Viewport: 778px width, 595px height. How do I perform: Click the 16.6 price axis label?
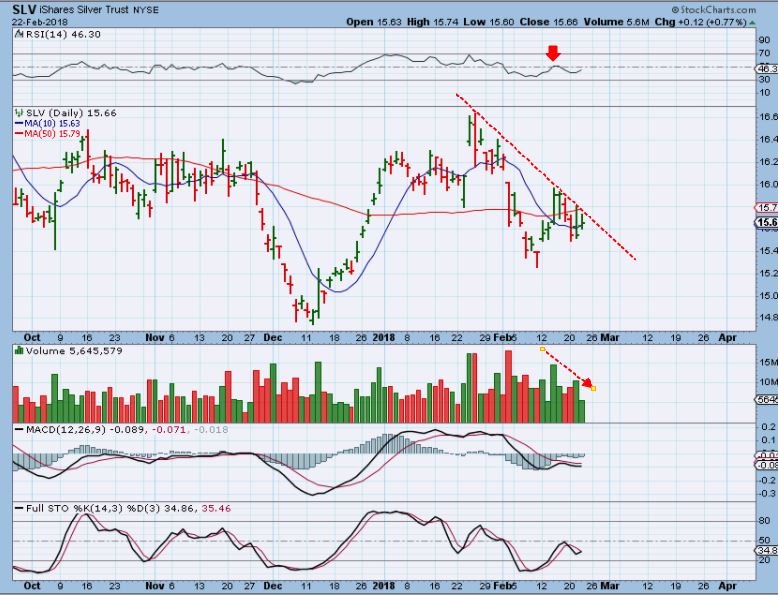pyautogui.click(x=768, y=117)
